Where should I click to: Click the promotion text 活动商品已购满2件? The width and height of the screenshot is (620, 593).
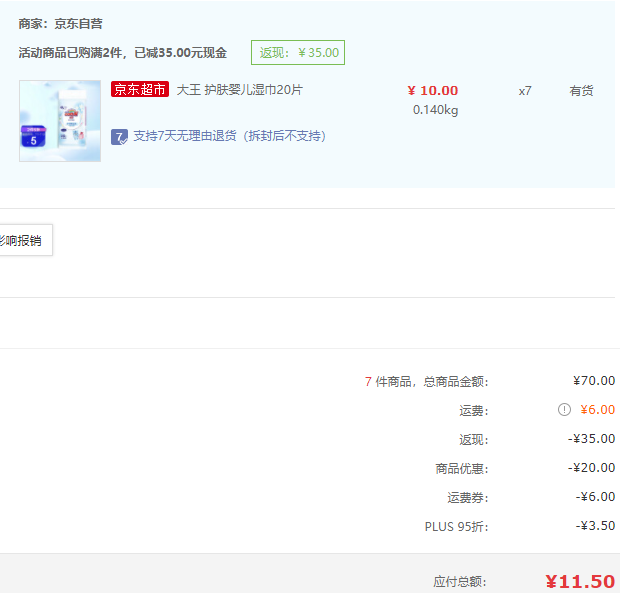click(123, 53)
